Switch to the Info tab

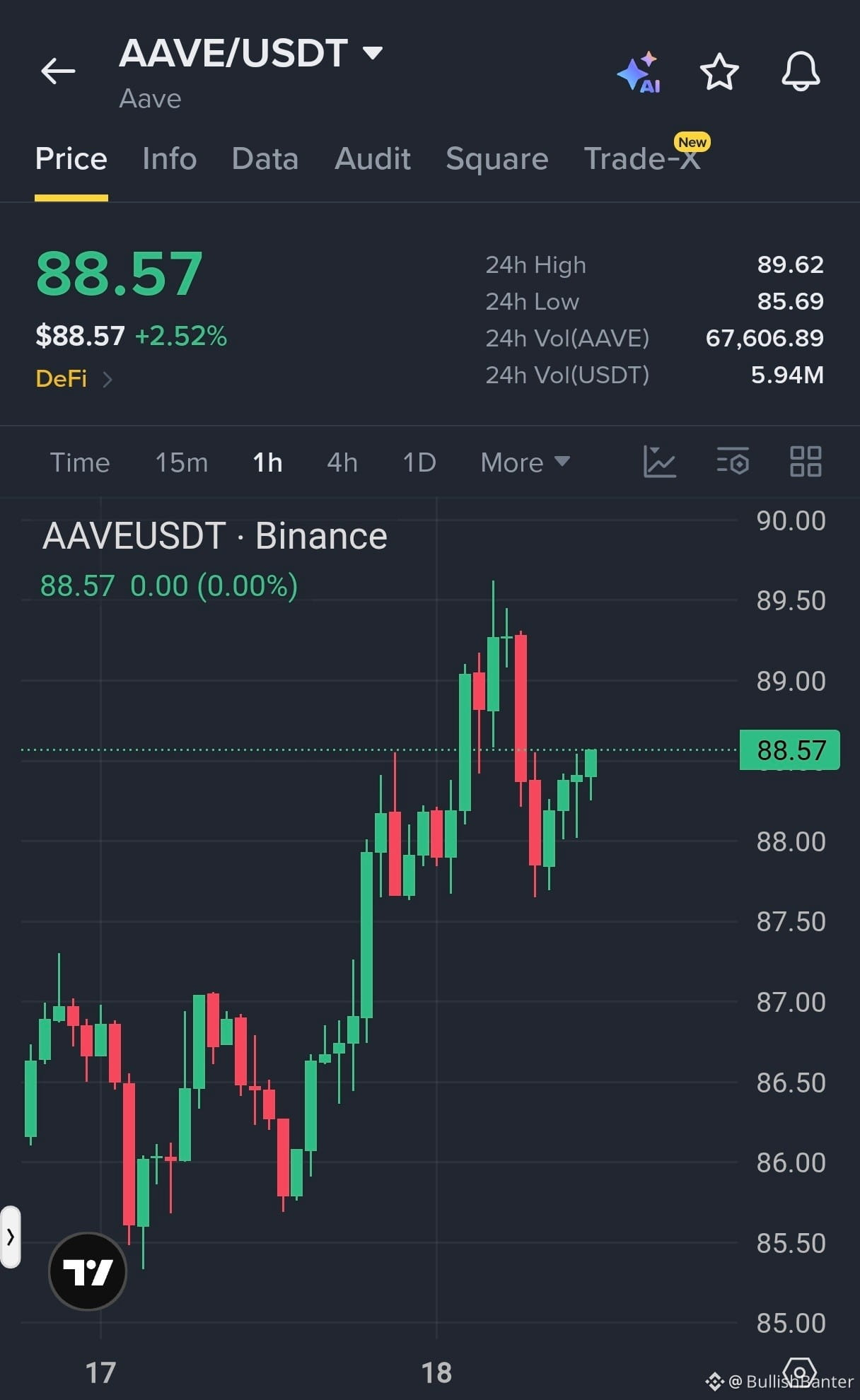[169, 158]
